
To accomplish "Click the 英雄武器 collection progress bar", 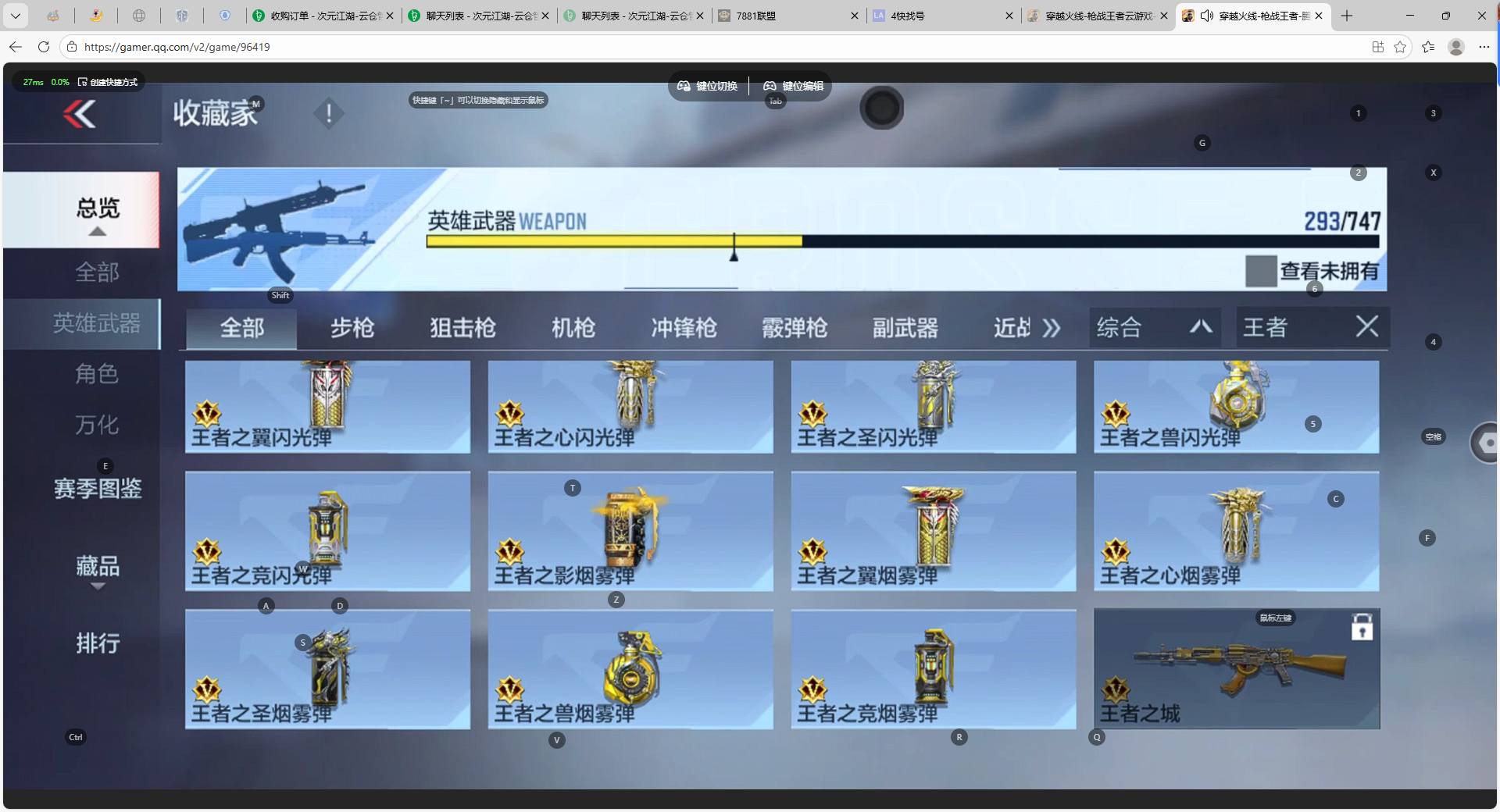I will (902, 242).
